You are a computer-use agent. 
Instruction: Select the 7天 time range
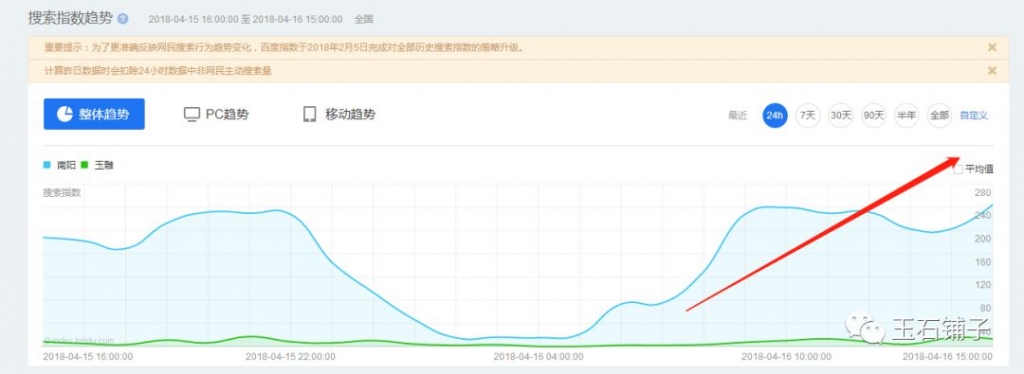[808, 116]
